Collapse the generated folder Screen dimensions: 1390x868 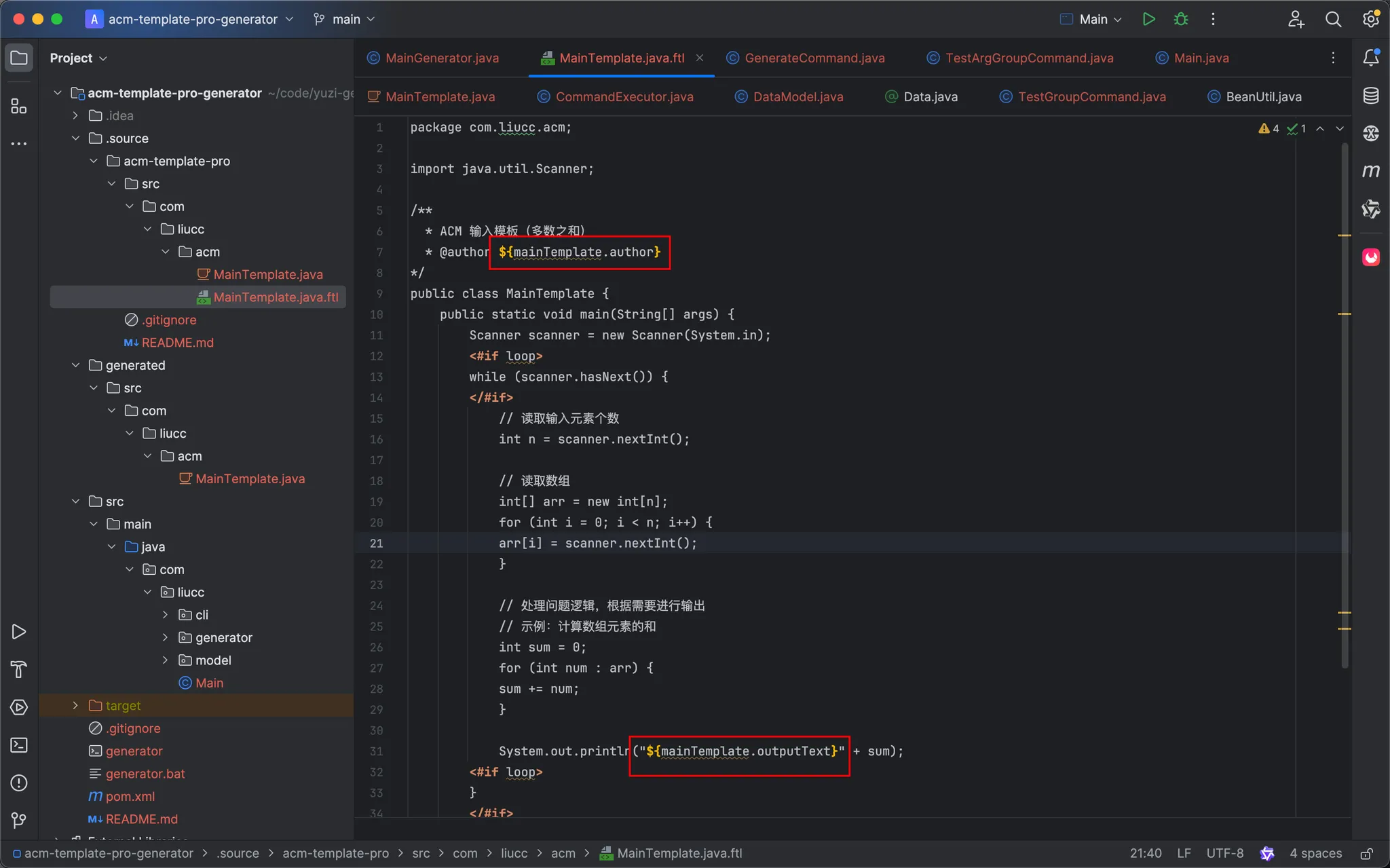tap(75, 365)
